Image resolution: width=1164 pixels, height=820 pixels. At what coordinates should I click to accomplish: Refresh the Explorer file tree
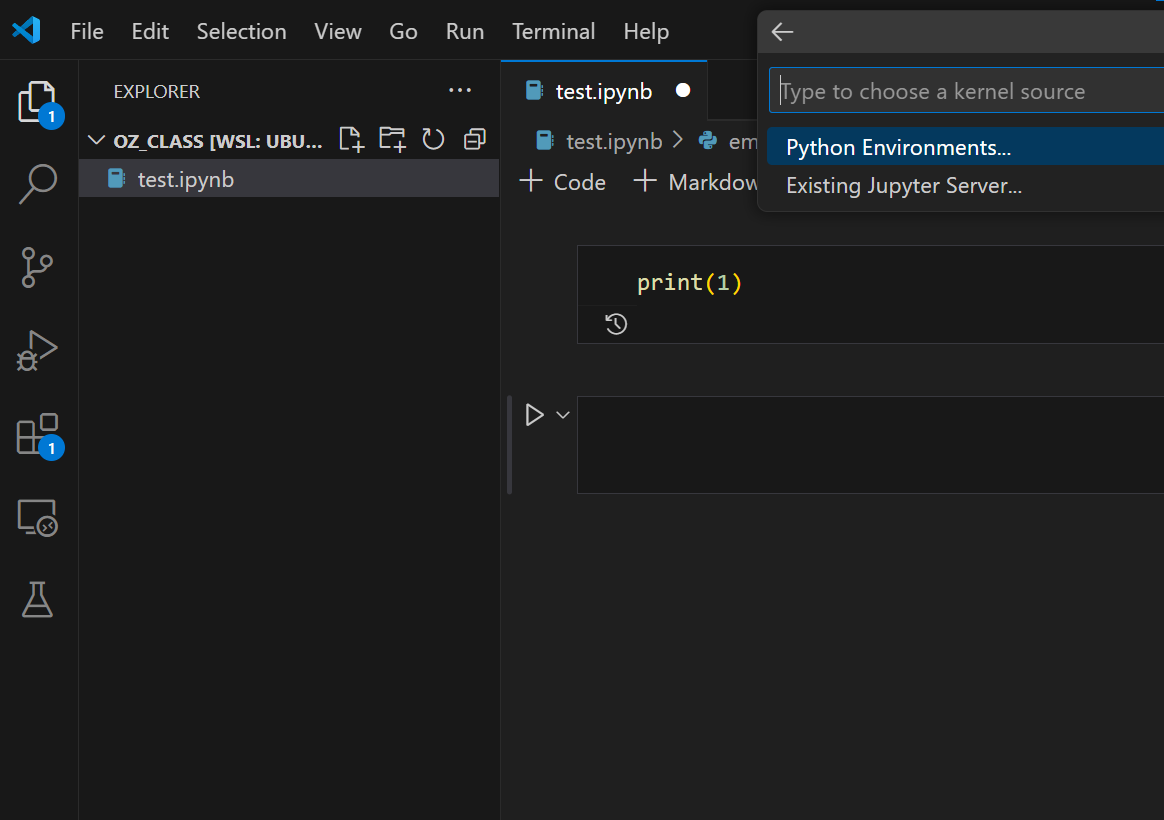[x=434, y=140]
